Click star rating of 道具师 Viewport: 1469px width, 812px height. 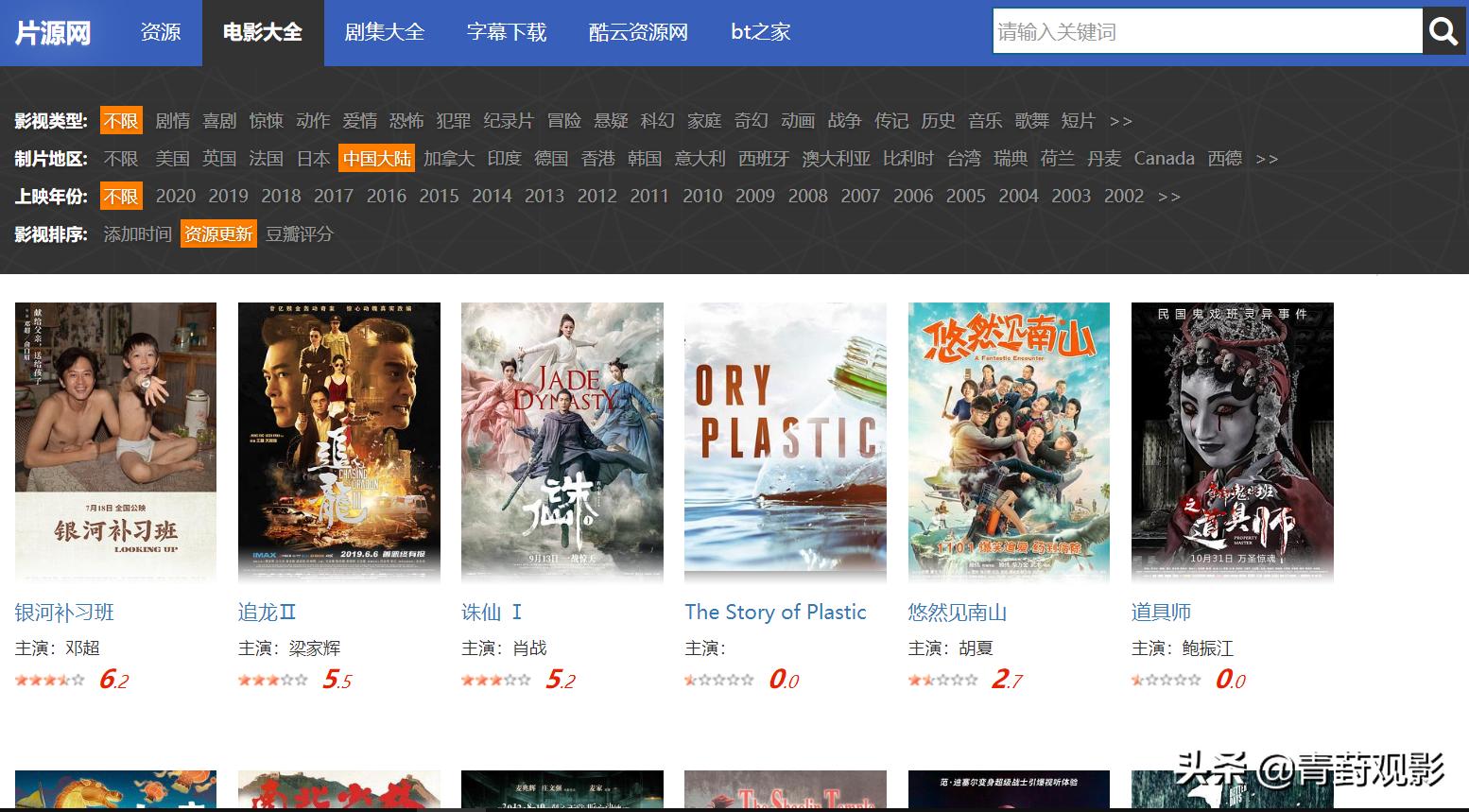click(1167, 680)
